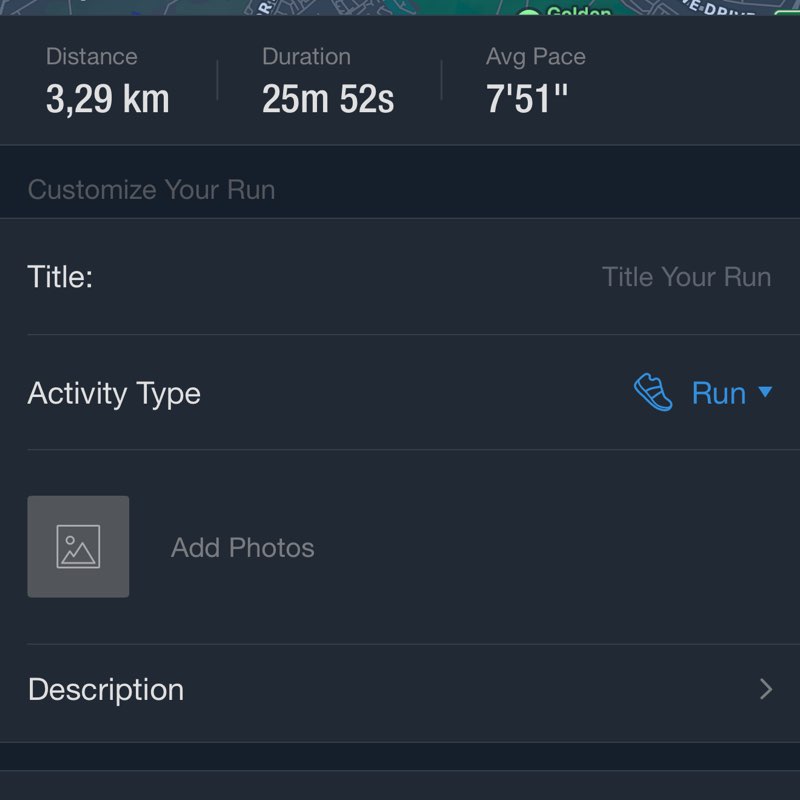Expand Description with the chevron arrow
800x800 pixels.
click(x=766, y=689)
